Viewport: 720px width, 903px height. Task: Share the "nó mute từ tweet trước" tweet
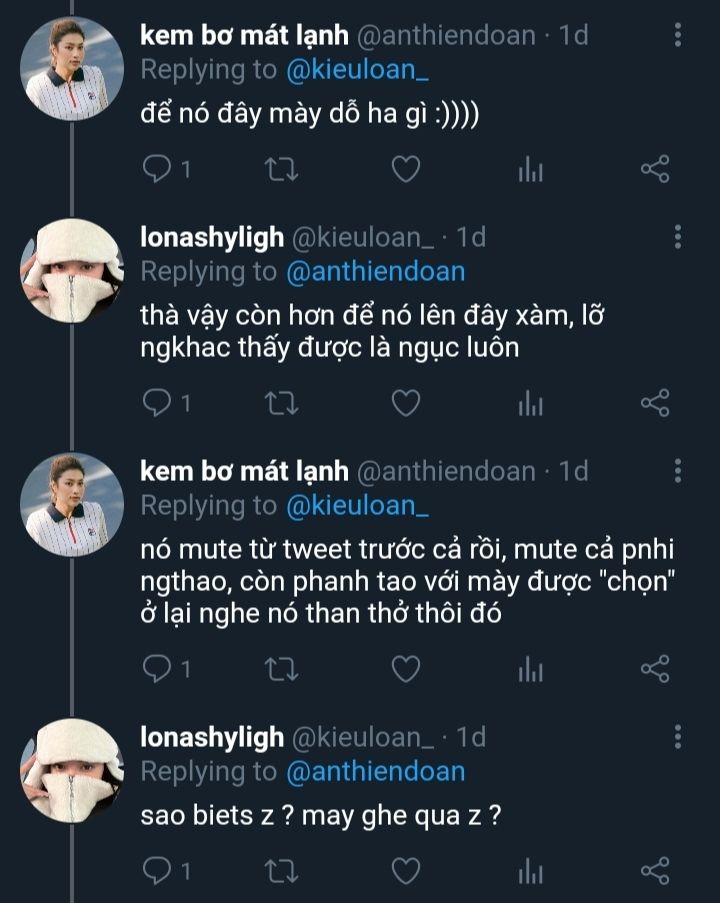(654, 669)
